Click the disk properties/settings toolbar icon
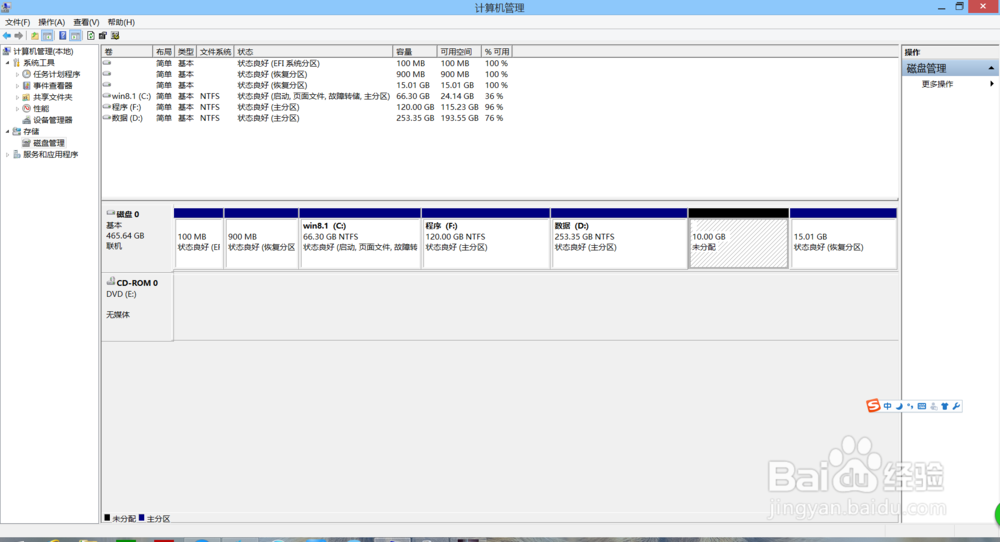 click(103, 36)
